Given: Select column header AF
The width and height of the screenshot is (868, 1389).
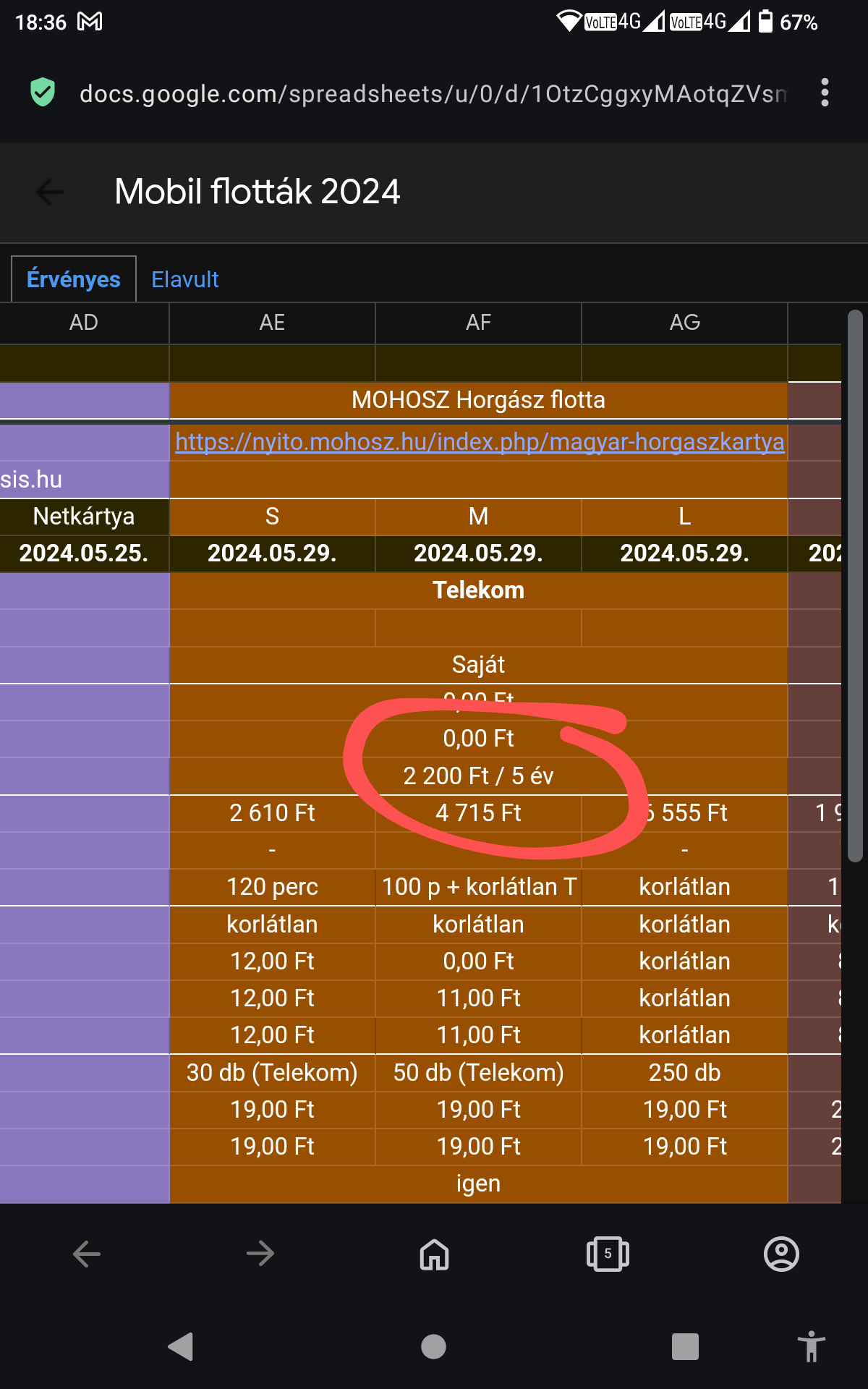Looking at the screenshot, I should [478, 323].
